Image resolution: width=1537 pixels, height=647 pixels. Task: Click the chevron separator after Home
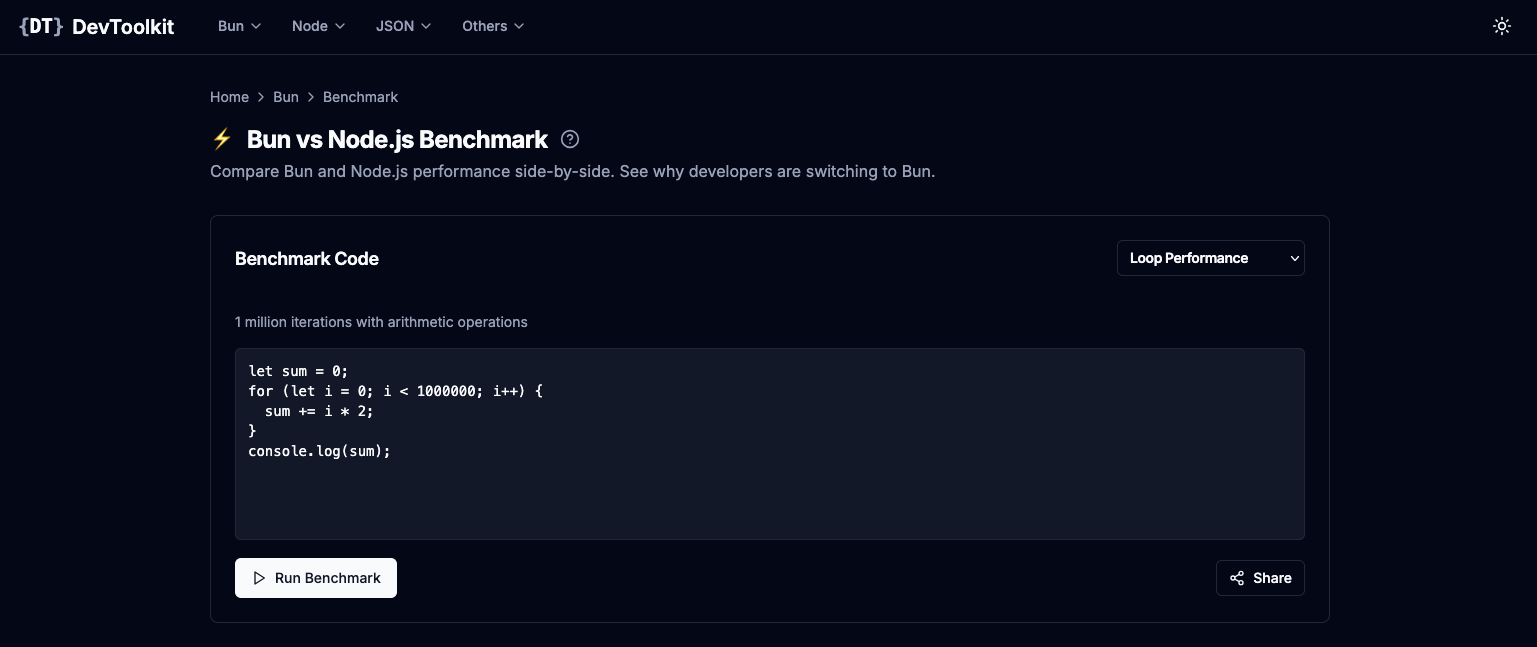[x=261, y=97]
